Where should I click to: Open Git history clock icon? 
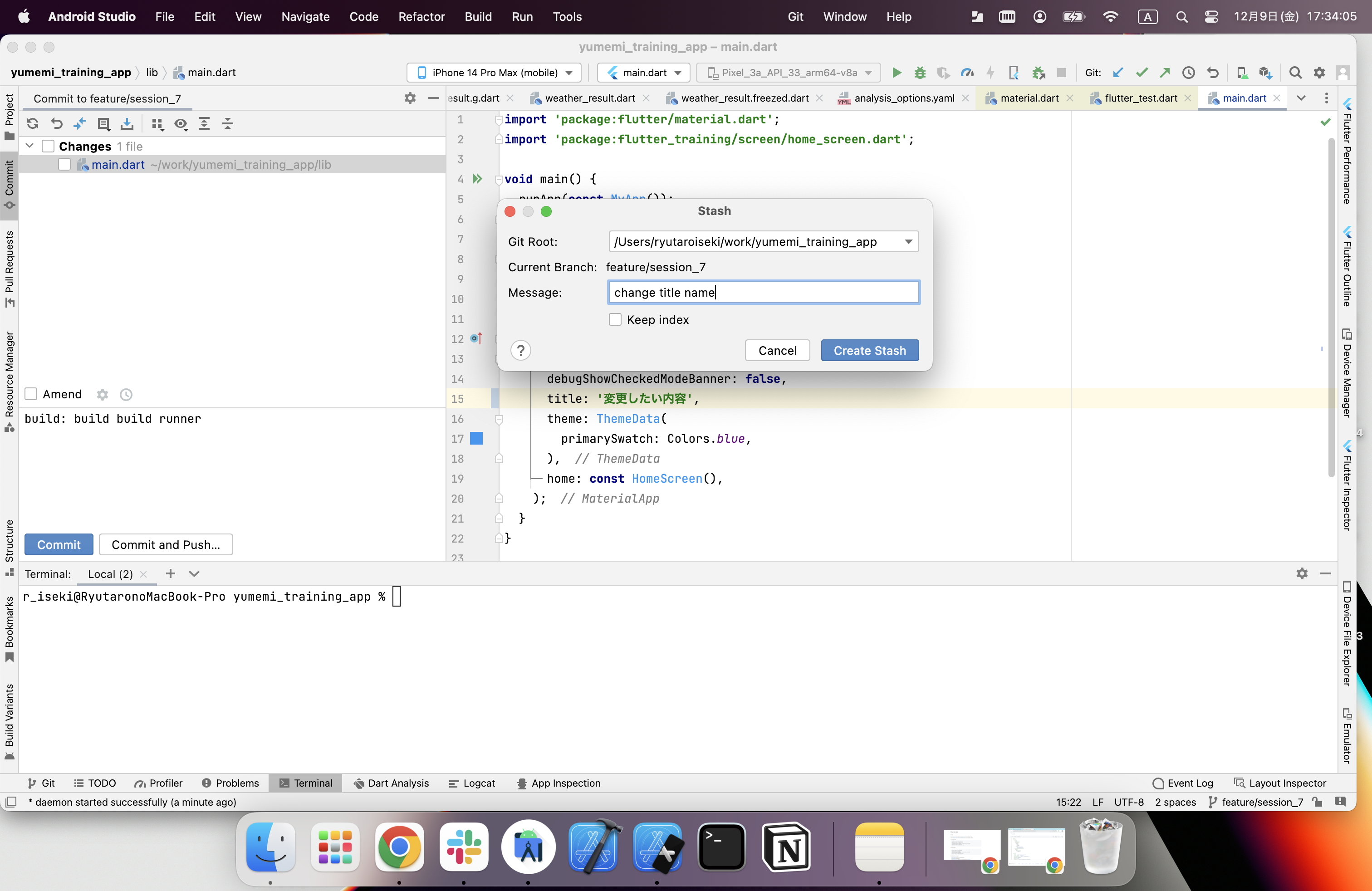point(1188,73)
